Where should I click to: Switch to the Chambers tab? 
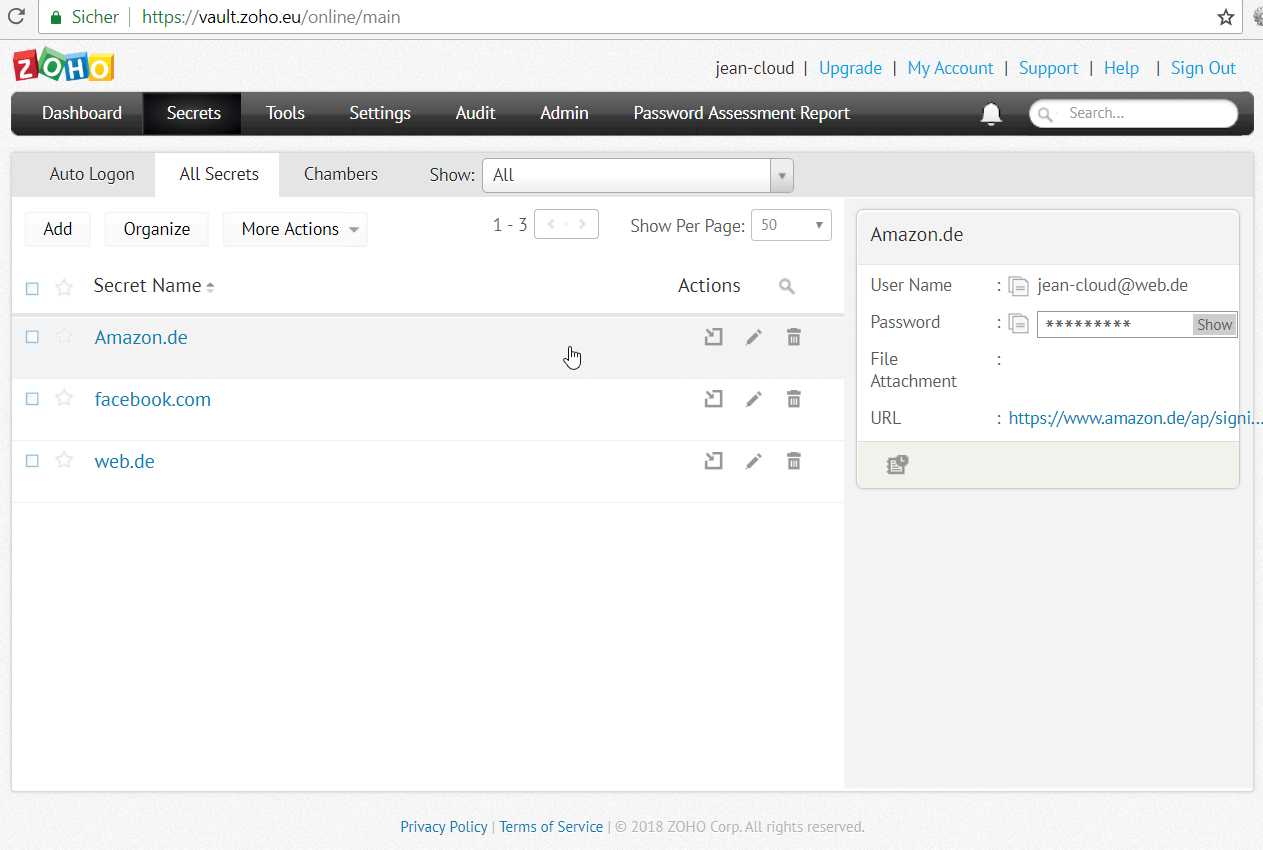click(341, 174)
